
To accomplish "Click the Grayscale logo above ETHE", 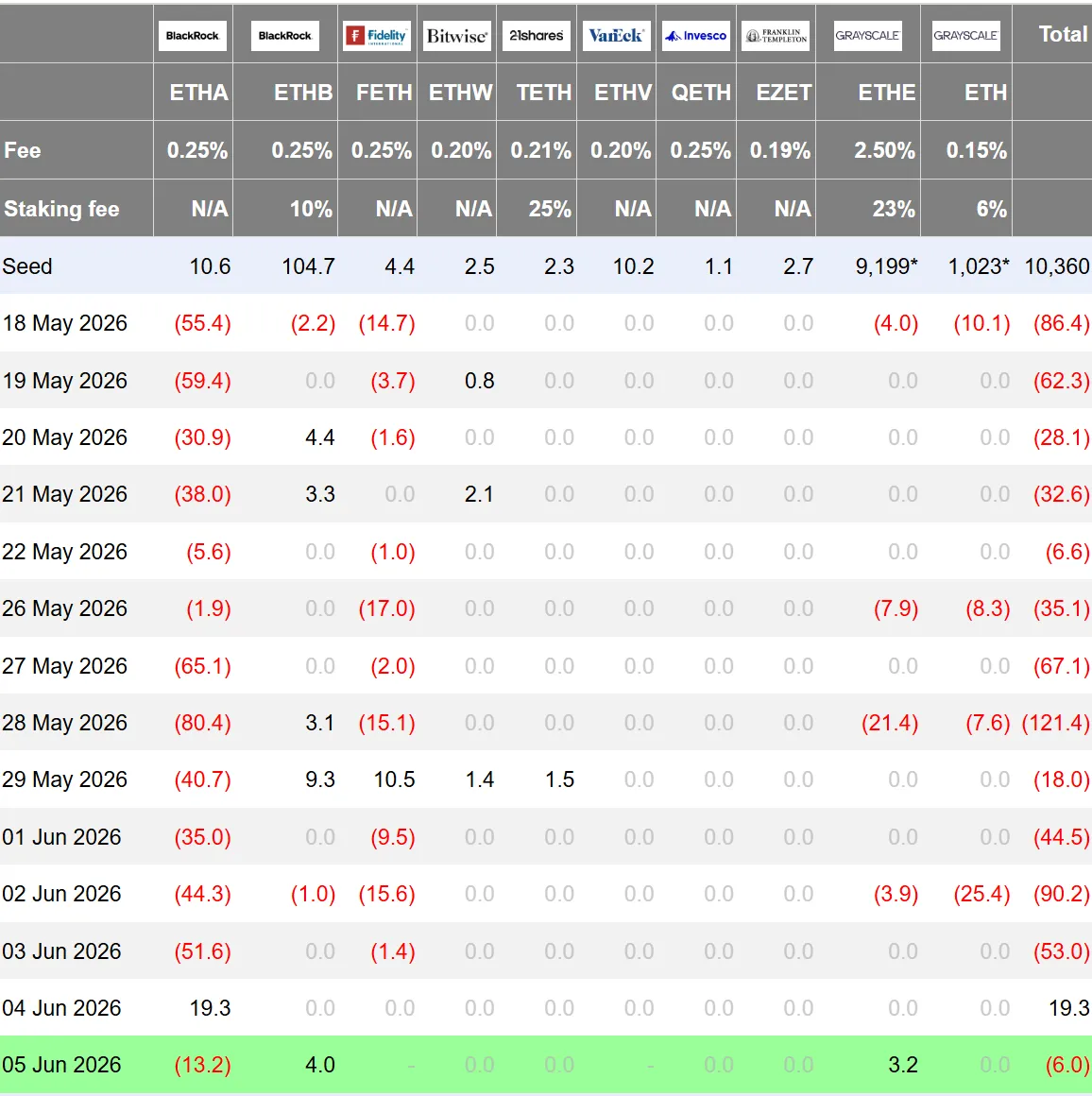I will coord(868,36).
